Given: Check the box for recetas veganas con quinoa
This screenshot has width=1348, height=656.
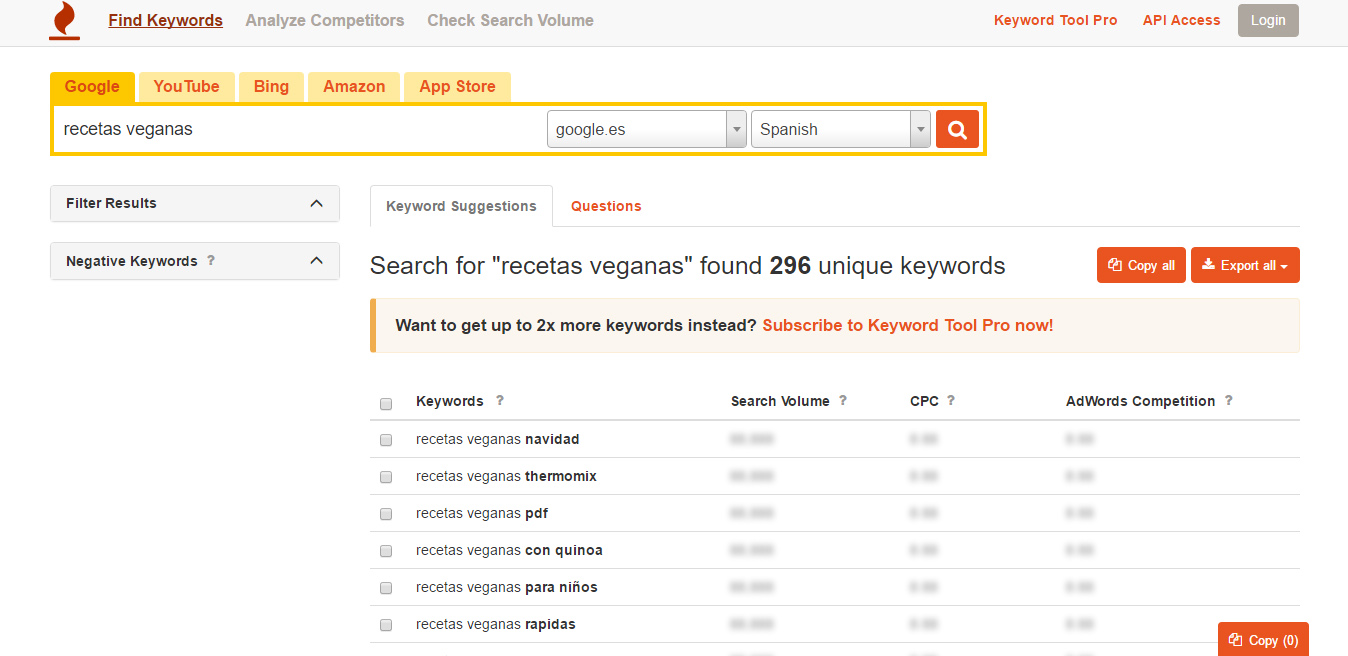Looking at the screenshot, I should [x=386, y=551].
